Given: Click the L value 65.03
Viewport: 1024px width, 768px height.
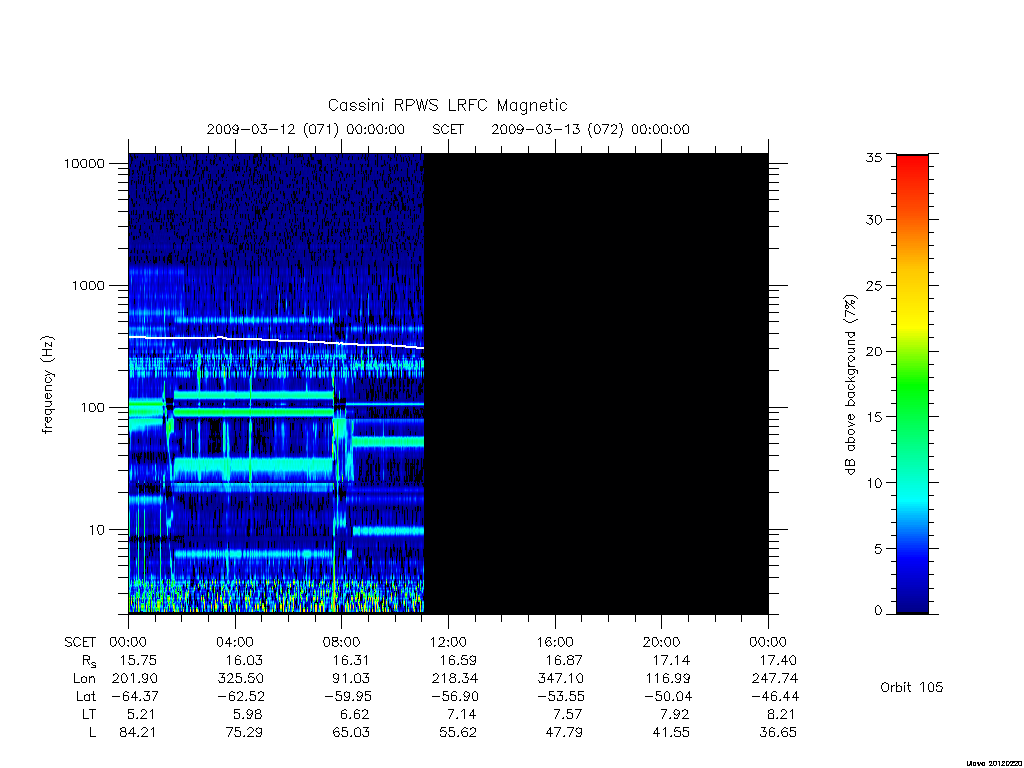Looking at the screenshot, I should click(x=351, y=732).
